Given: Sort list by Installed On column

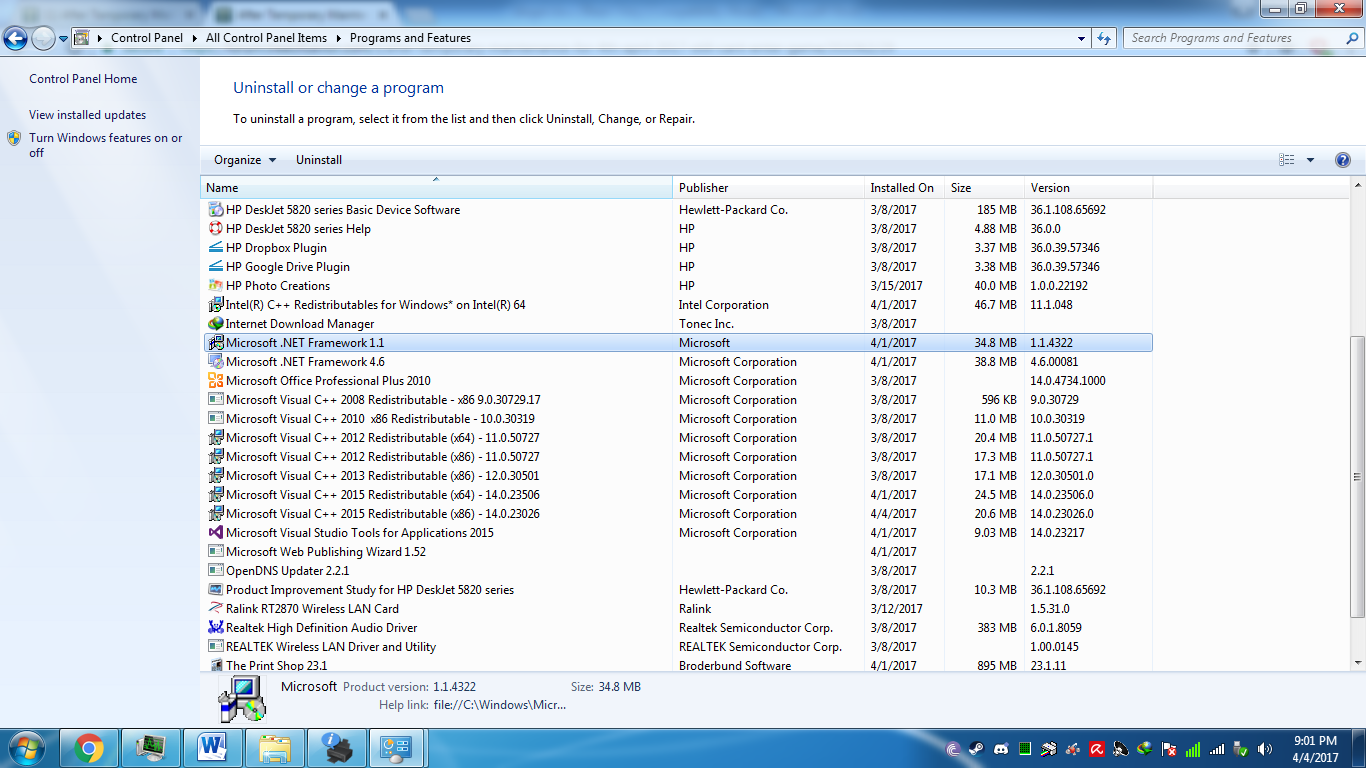Looking at the screenshot, I should (x=903, y=188).
